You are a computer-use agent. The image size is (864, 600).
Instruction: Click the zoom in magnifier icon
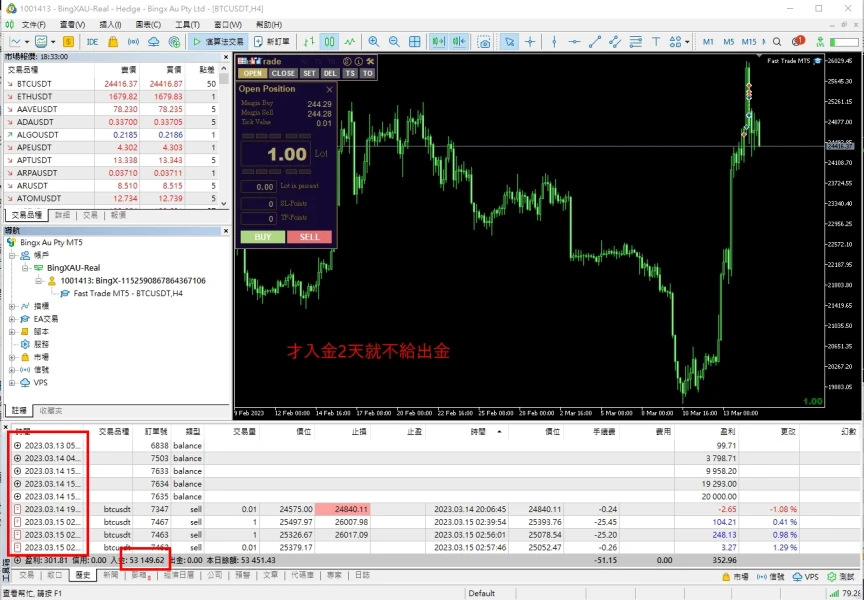tap(374, 42)
